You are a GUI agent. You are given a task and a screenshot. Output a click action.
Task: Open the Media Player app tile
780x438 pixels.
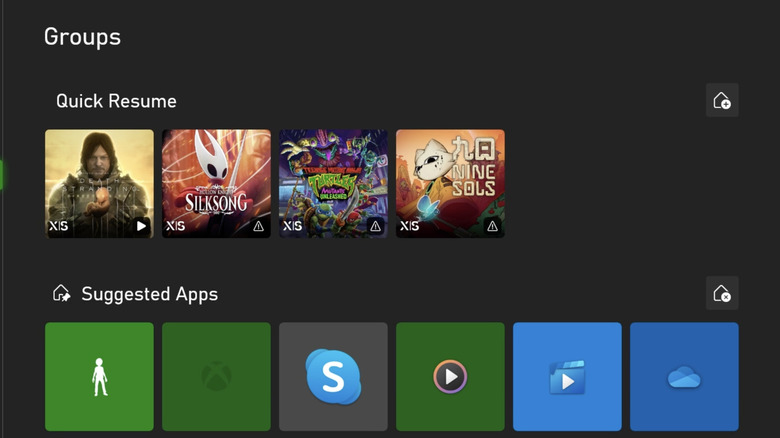pyautogui.click(x=450, y=377)
